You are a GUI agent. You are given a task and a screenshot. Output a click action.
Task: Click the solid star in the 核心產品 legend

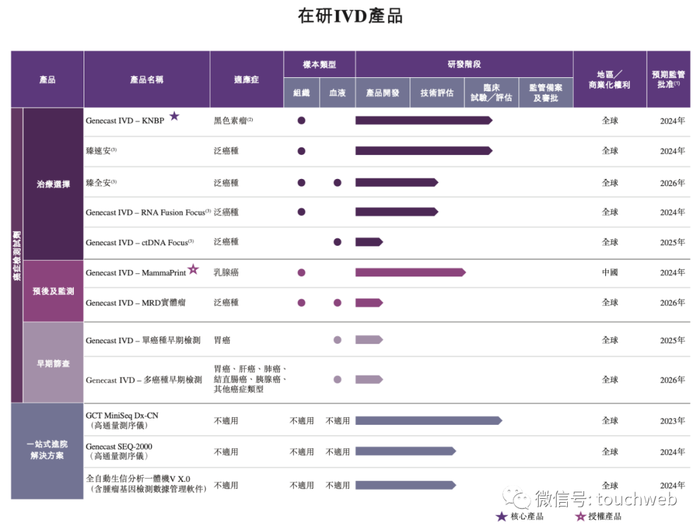coord(501,517)
